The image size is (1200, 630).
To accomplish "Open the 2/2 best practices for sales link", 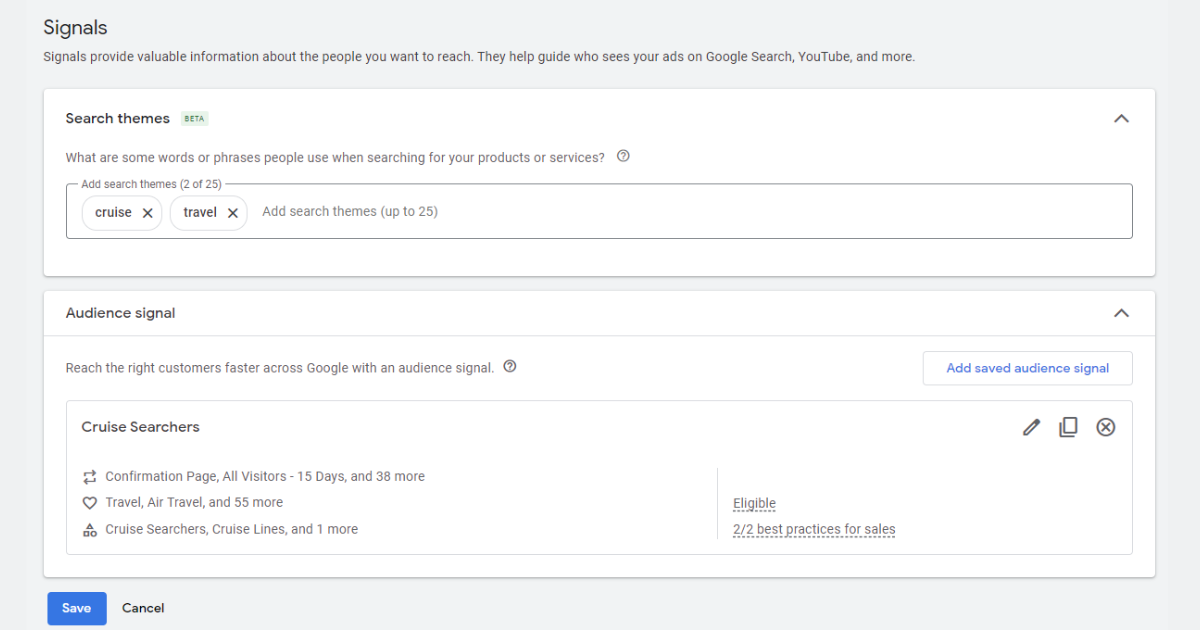I will tap(814, 528).
